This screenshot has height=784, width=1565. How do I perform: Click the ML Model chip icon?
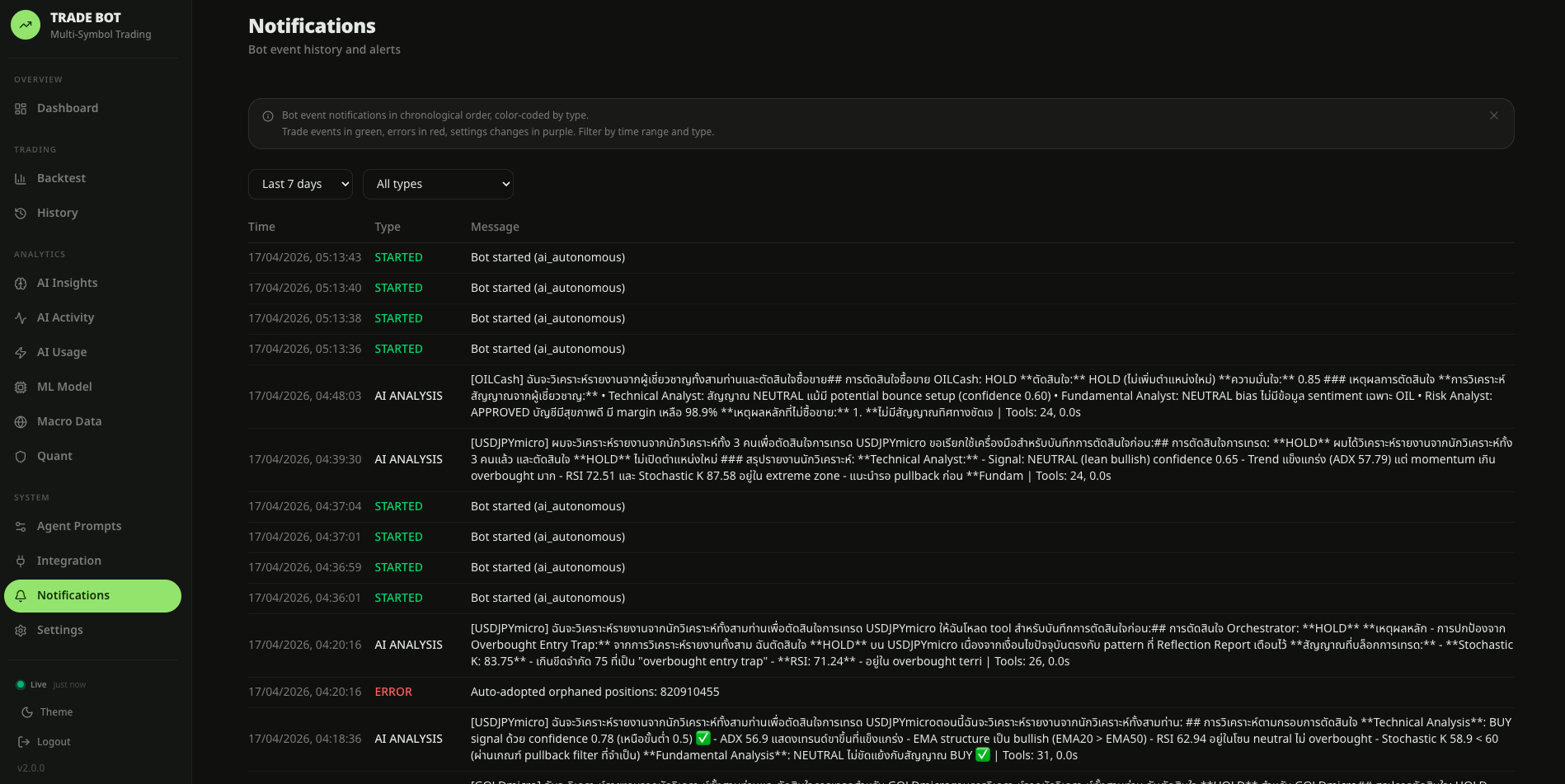click(21, 387)
